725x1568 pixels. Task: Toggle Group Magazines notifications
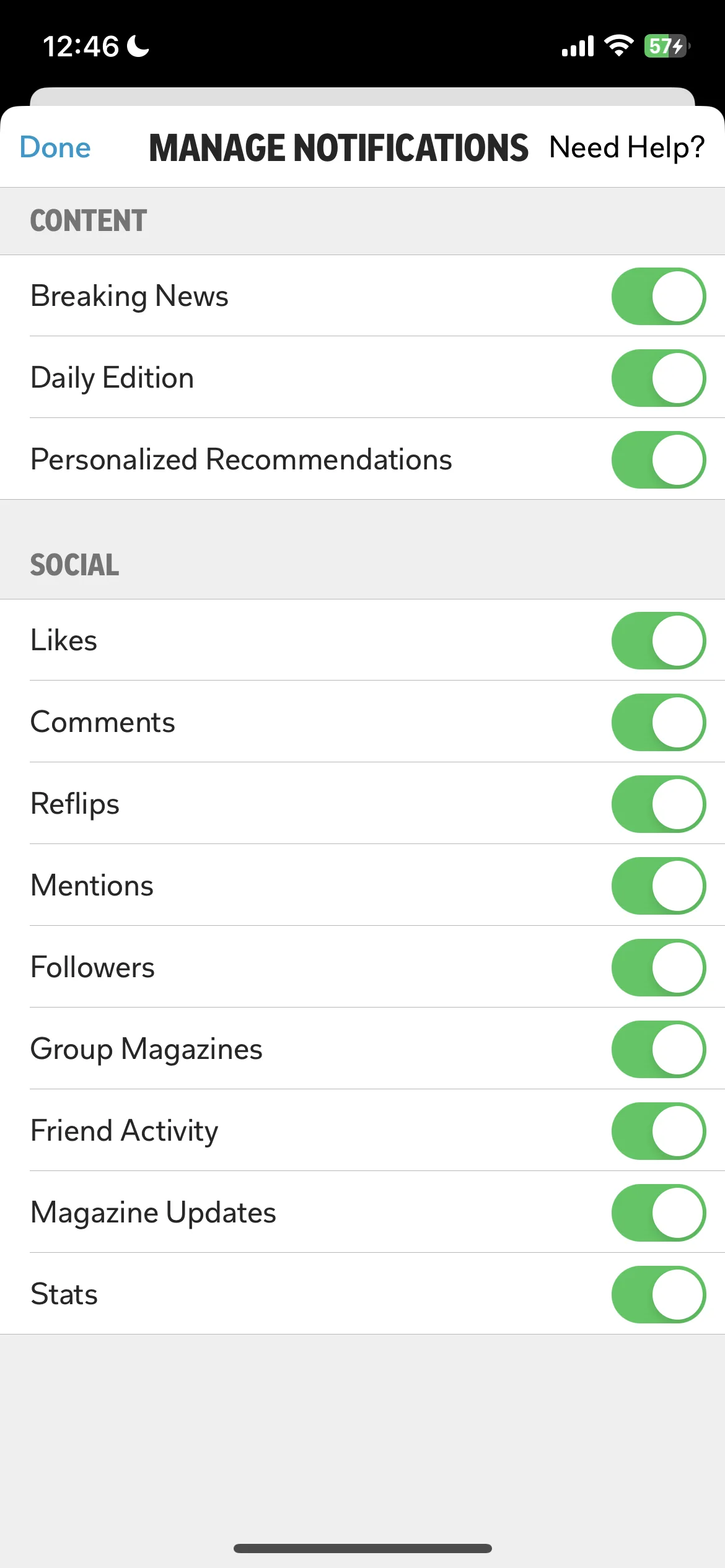coord(659,1049)
